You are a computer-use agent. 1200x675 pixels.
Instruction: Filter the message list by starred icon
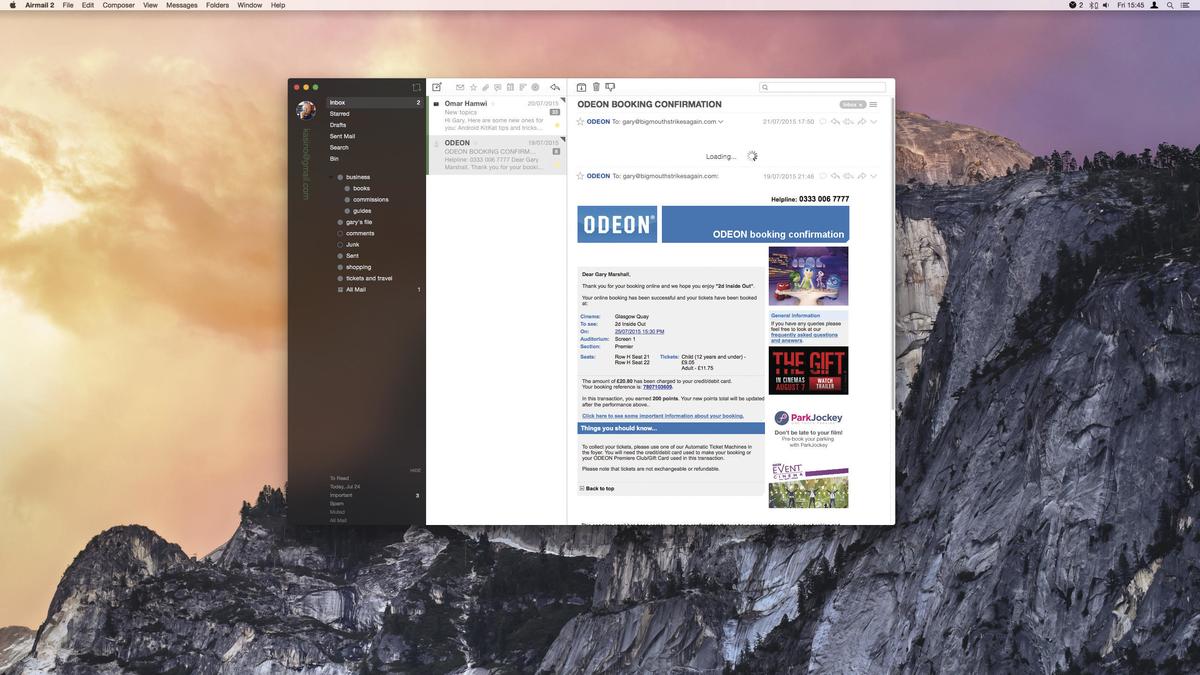(473, 88)
